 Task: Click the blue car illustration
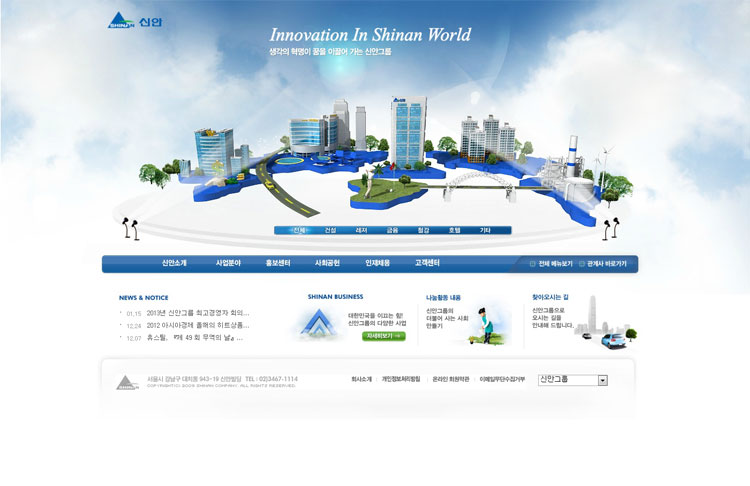[613, 341]
